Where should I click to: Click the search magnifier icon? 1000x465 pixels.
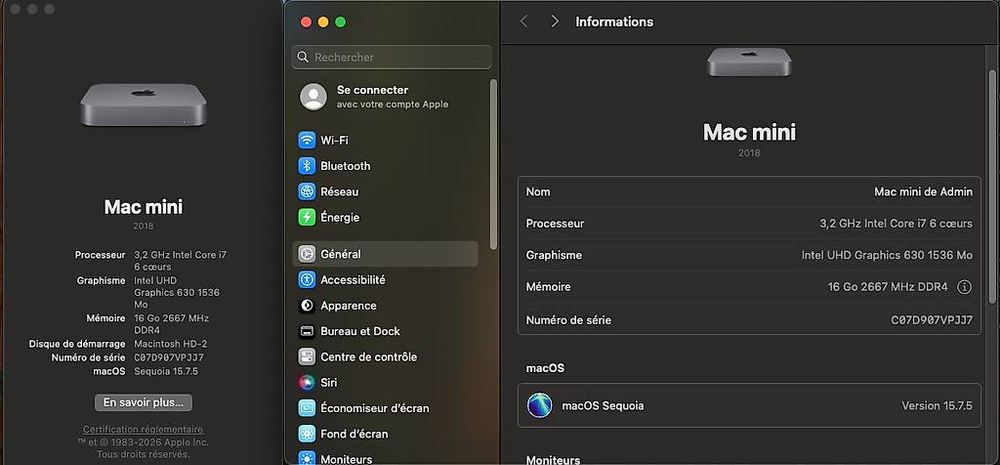tap(303, 57)
